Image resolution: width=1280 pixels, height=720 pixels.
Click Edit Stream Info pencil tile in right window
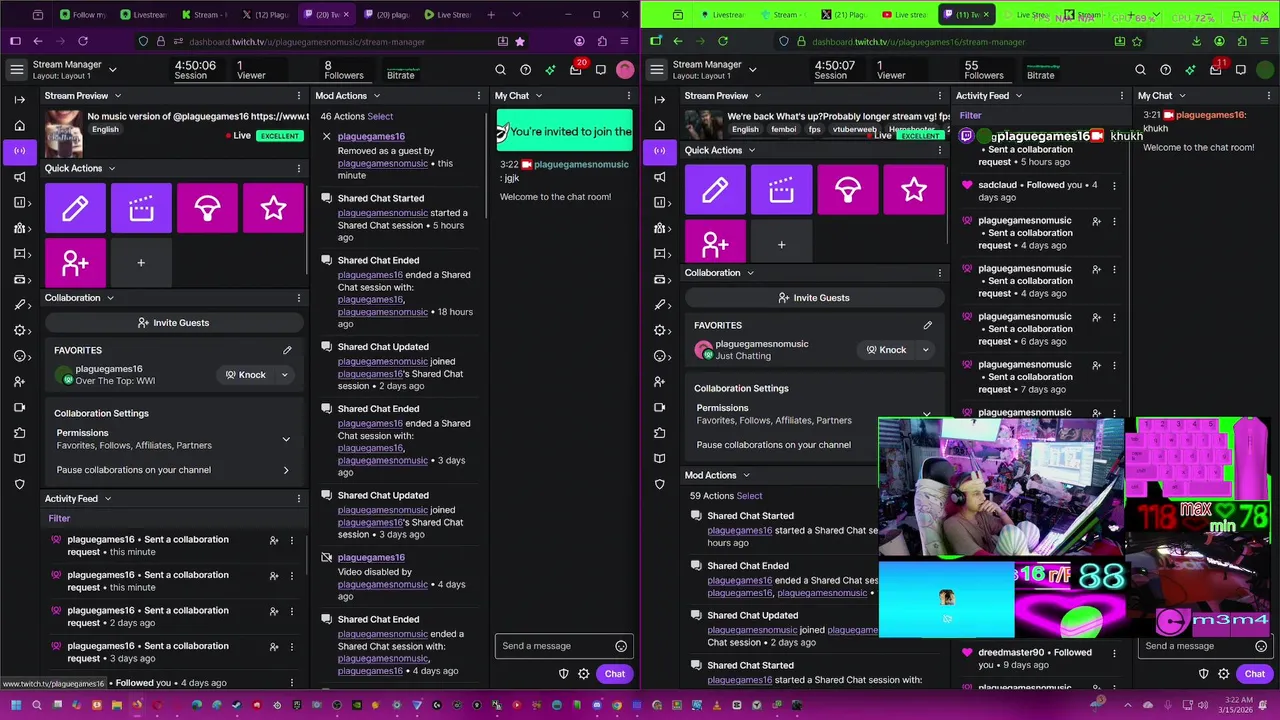(715, 190)
